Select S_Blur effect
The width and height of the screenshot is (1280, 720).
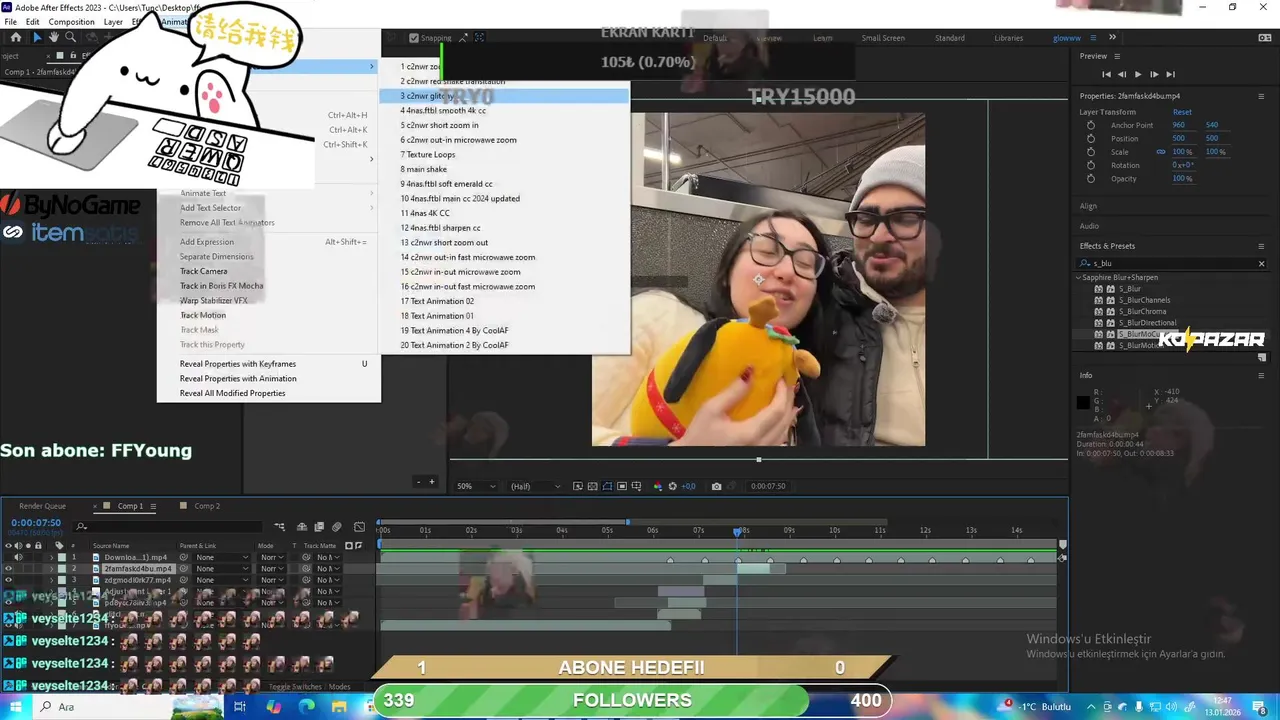click(x=1129, y=289)
